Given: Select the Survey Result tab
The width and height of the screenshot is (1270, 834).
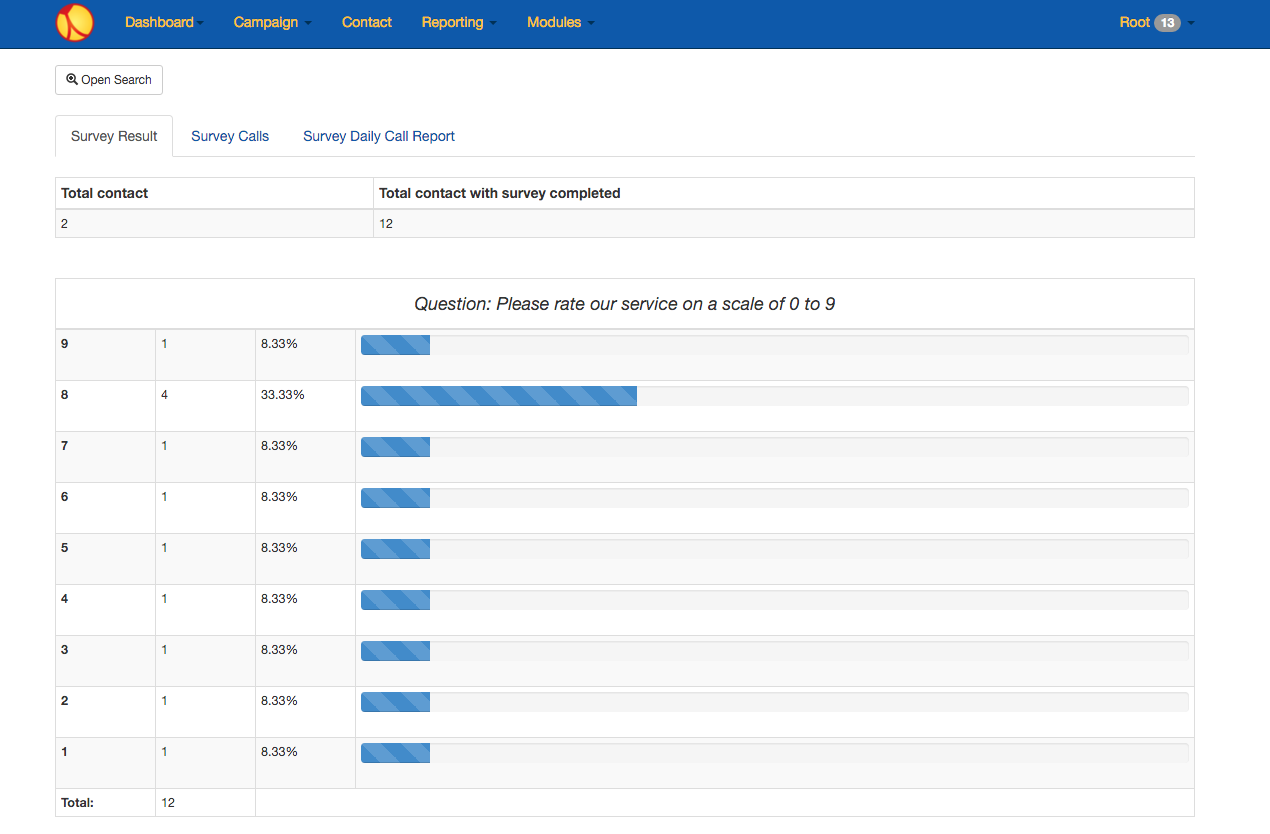Looking at the screenshot, I should (x=114, y=136).
